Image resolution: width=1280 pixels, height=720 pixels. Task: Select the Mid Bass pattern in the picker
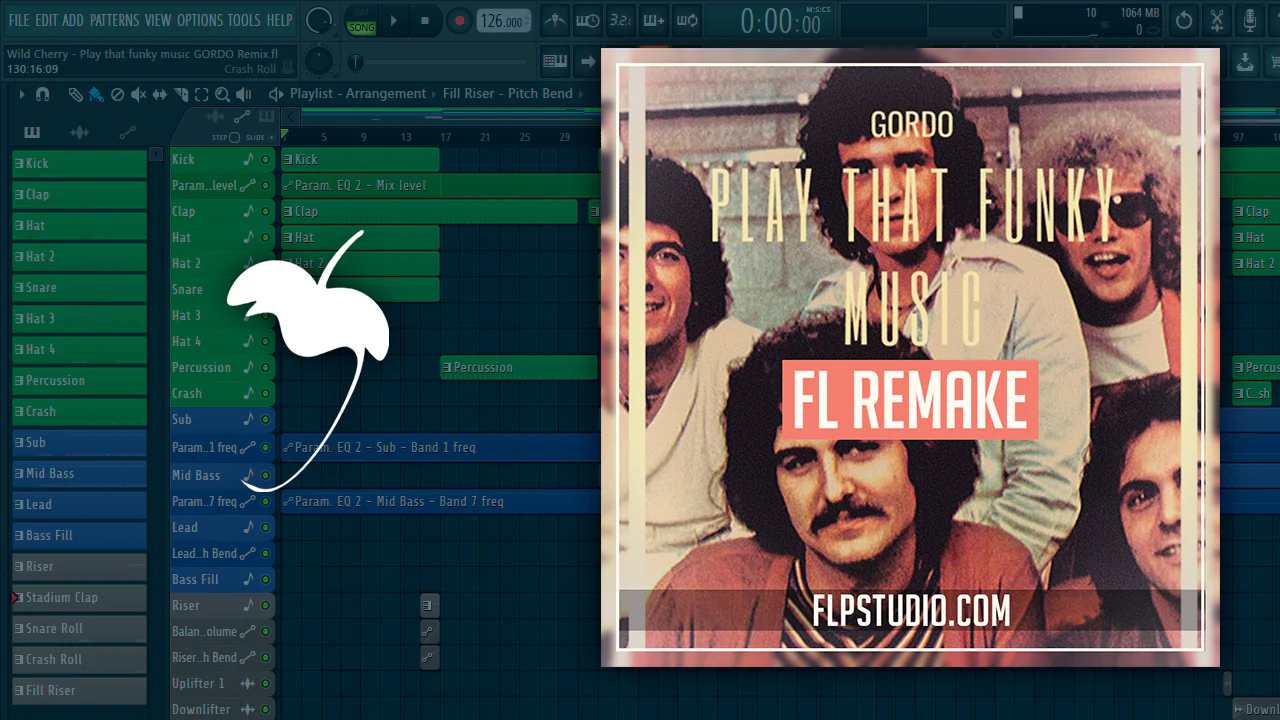point(79,473)
